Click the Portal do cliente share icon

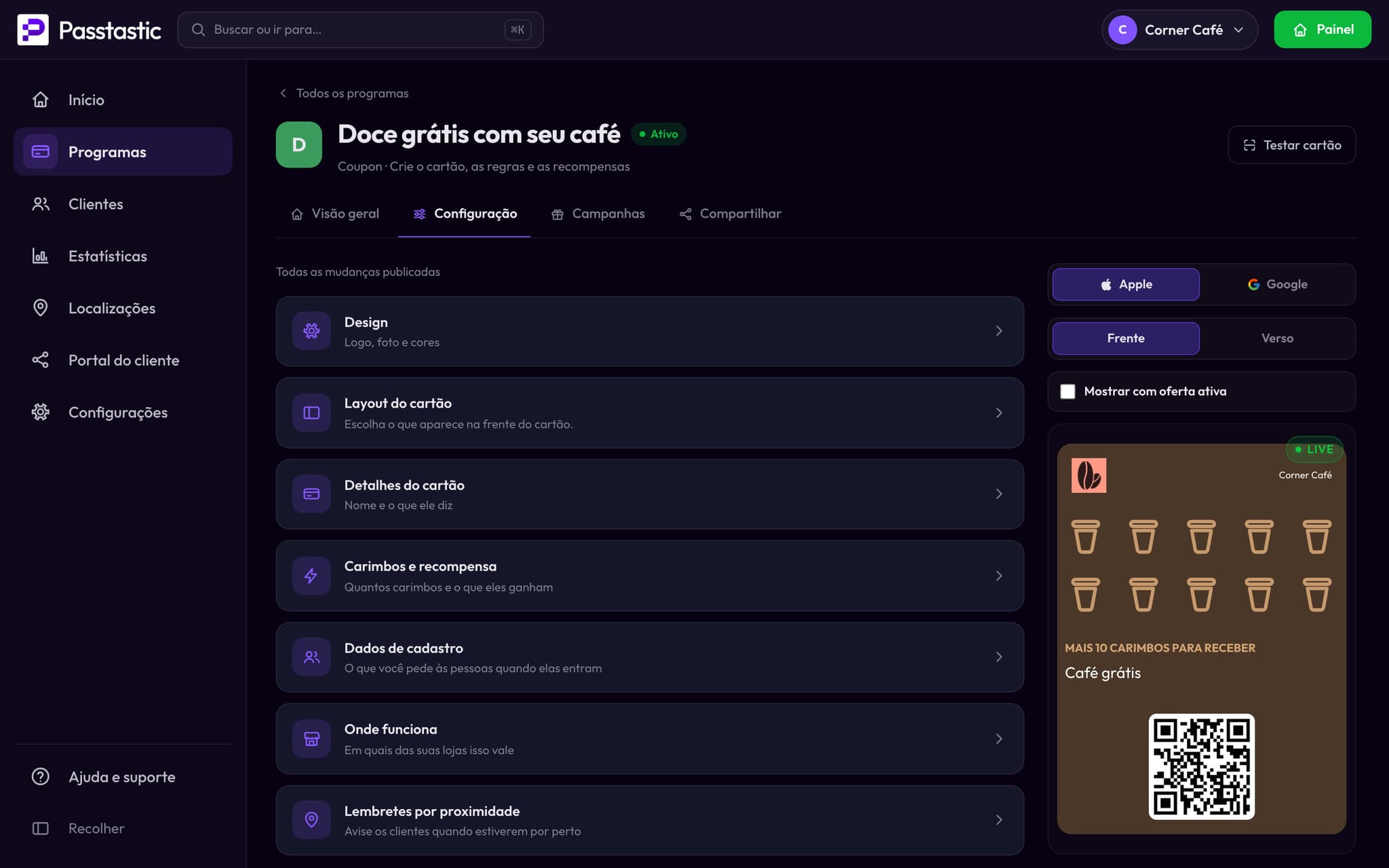(x=41, y=360)
